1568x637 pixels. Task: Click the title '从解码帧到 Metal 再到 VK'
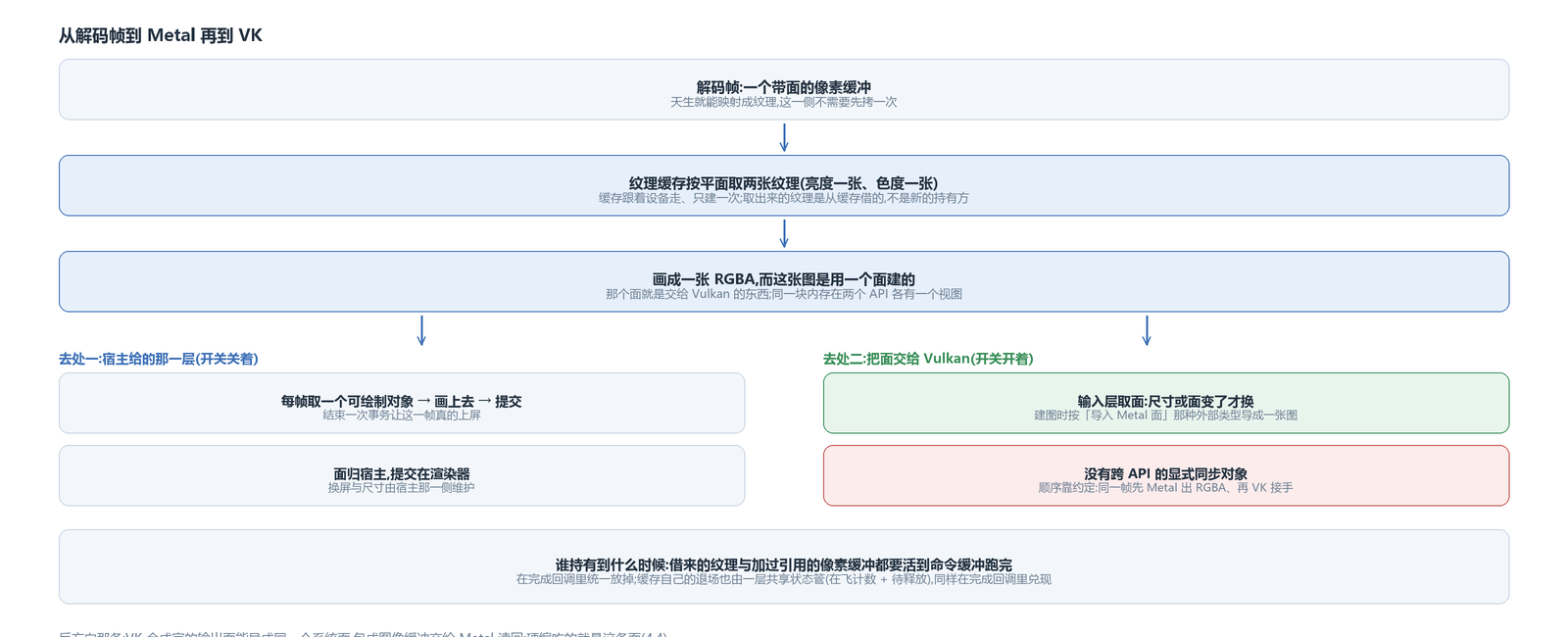pyautogui.click(x=161, y=35)
